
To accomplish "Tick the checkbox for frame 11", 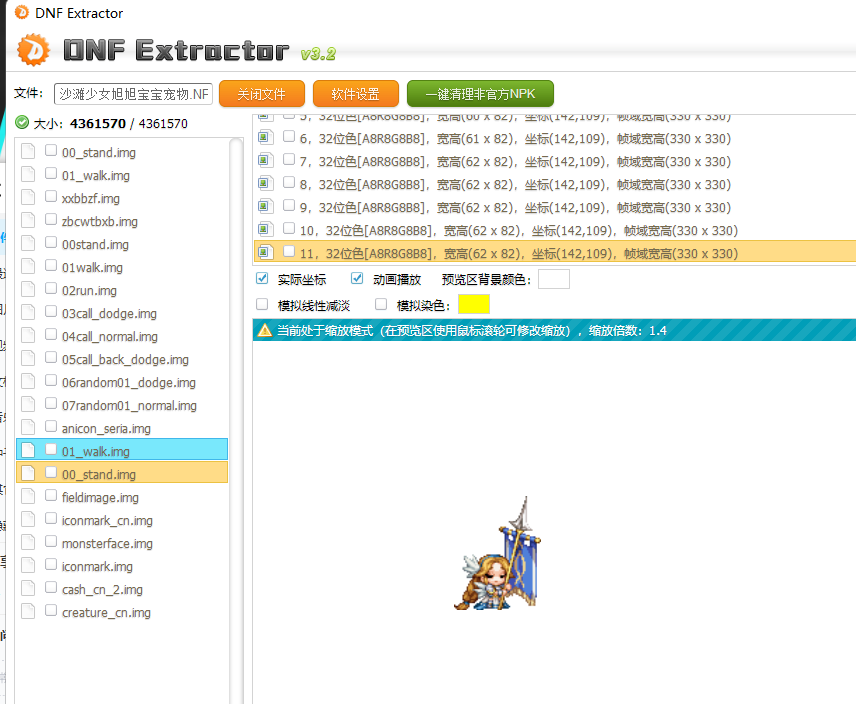I will click(289, 251).
